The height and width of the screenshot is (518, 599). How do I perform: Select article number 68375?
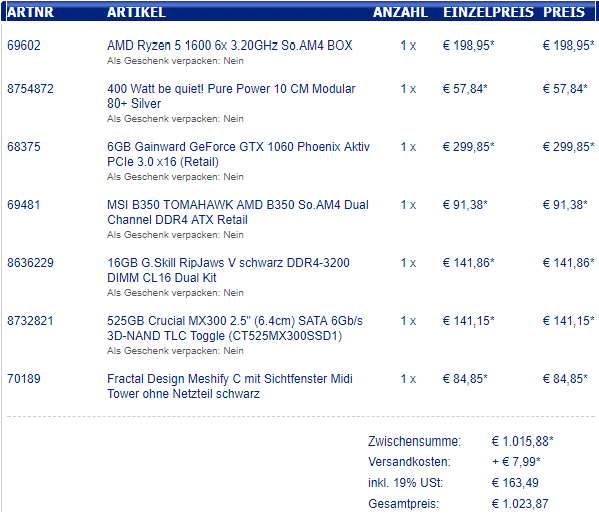(24, 147)
